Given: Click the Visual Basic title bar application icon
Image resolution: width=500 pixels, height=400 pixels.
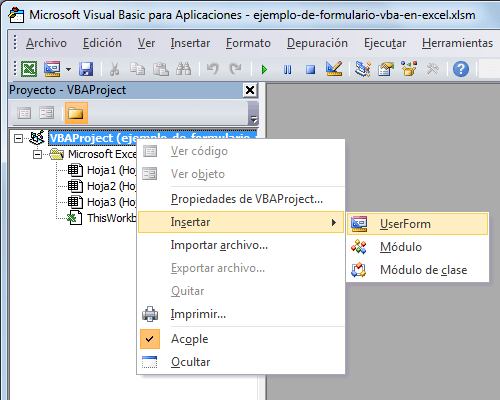Looking at the screenshot, I should tap(16, 15).
